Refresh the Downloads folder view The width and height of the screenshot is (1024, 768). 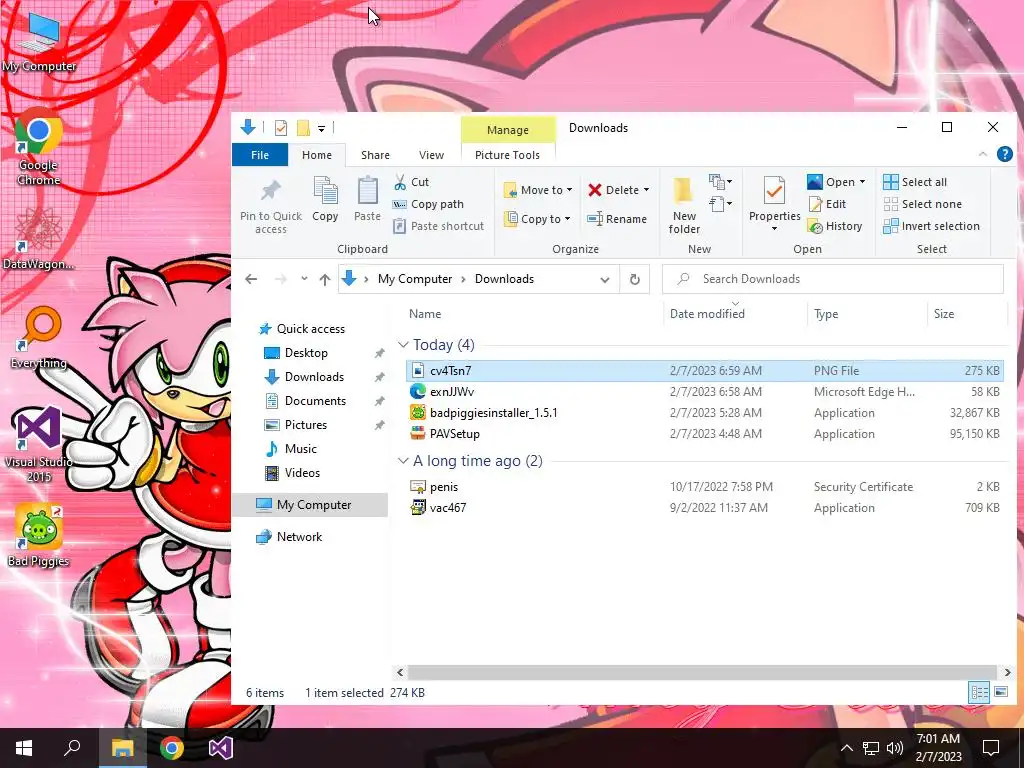(x=634, y=280)
